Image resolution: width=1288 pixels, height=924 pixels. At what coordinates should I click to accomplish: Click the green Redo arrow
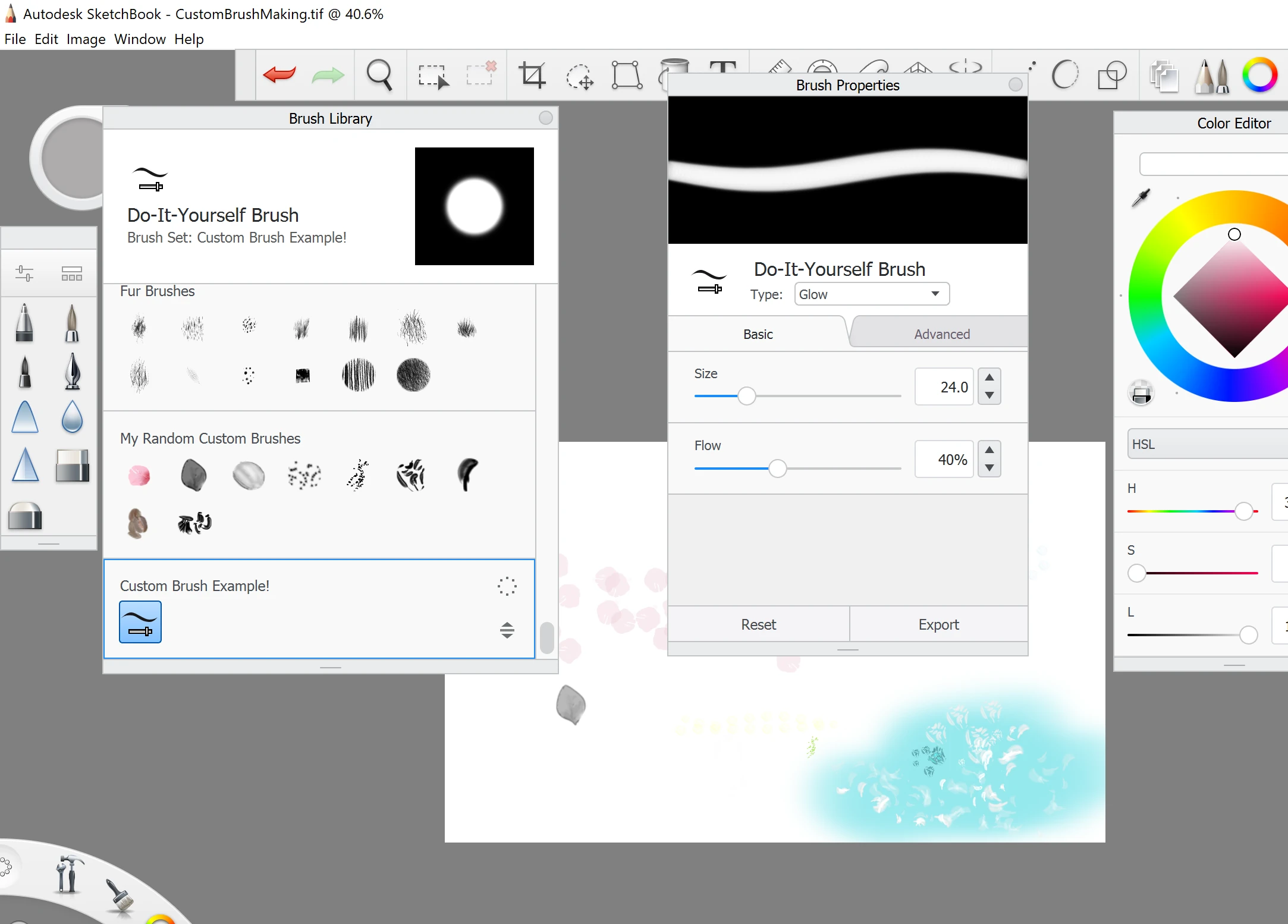328,76
